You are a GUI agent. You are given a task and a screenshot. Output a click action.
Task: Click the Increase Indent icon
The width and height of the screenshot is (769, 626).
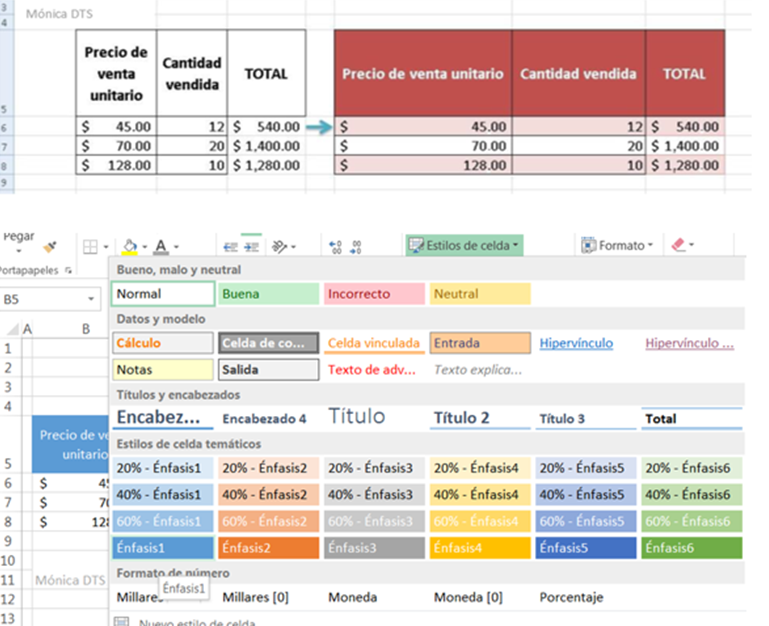coord(252,247)
